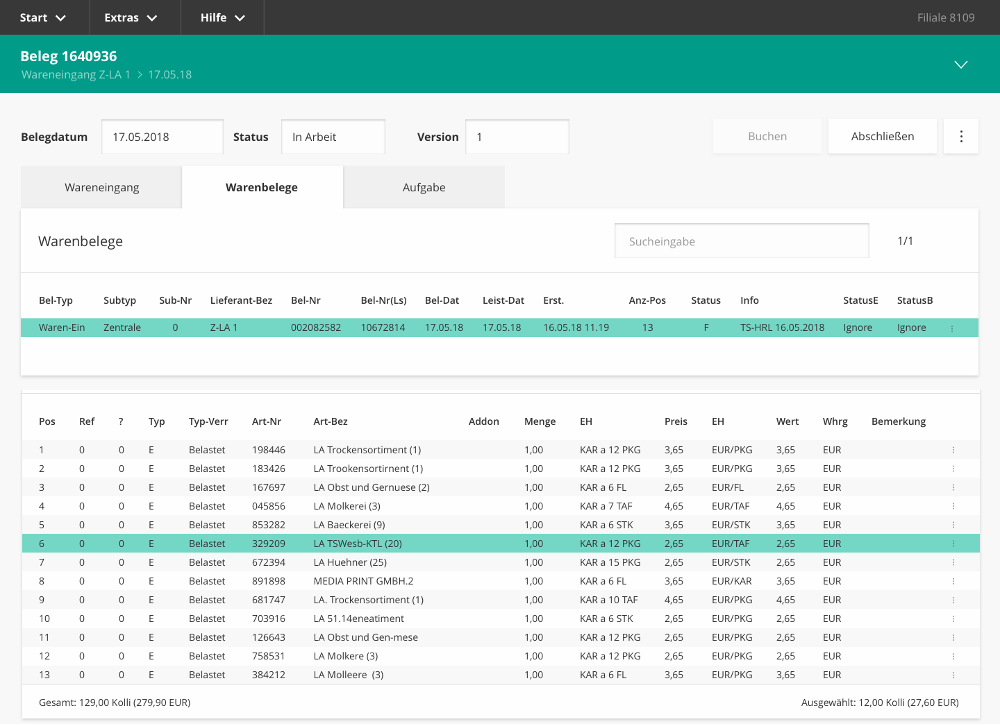
Task: Open options for LA Huehner (25) row
Action: [953, 562]
